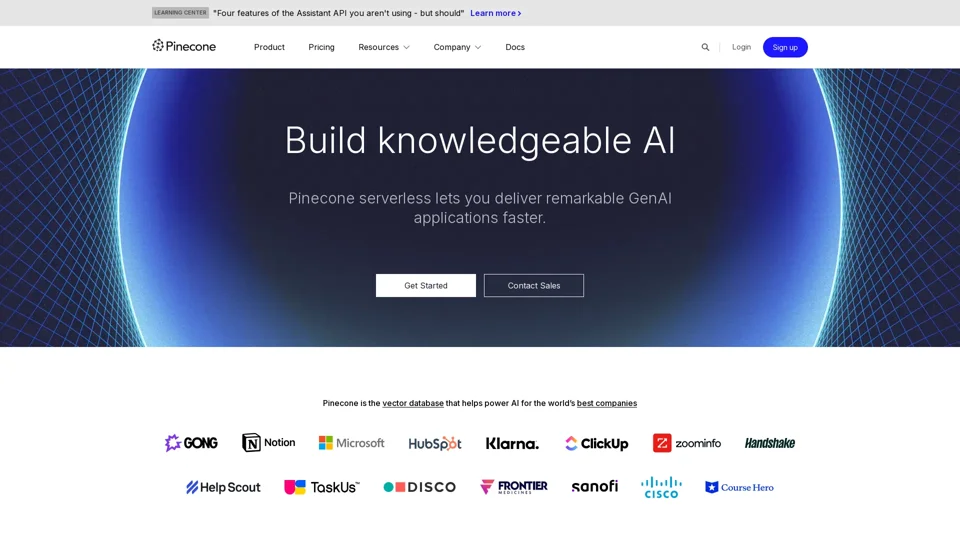
Task: Click the Gong company logo
Action: coord(191,443)
